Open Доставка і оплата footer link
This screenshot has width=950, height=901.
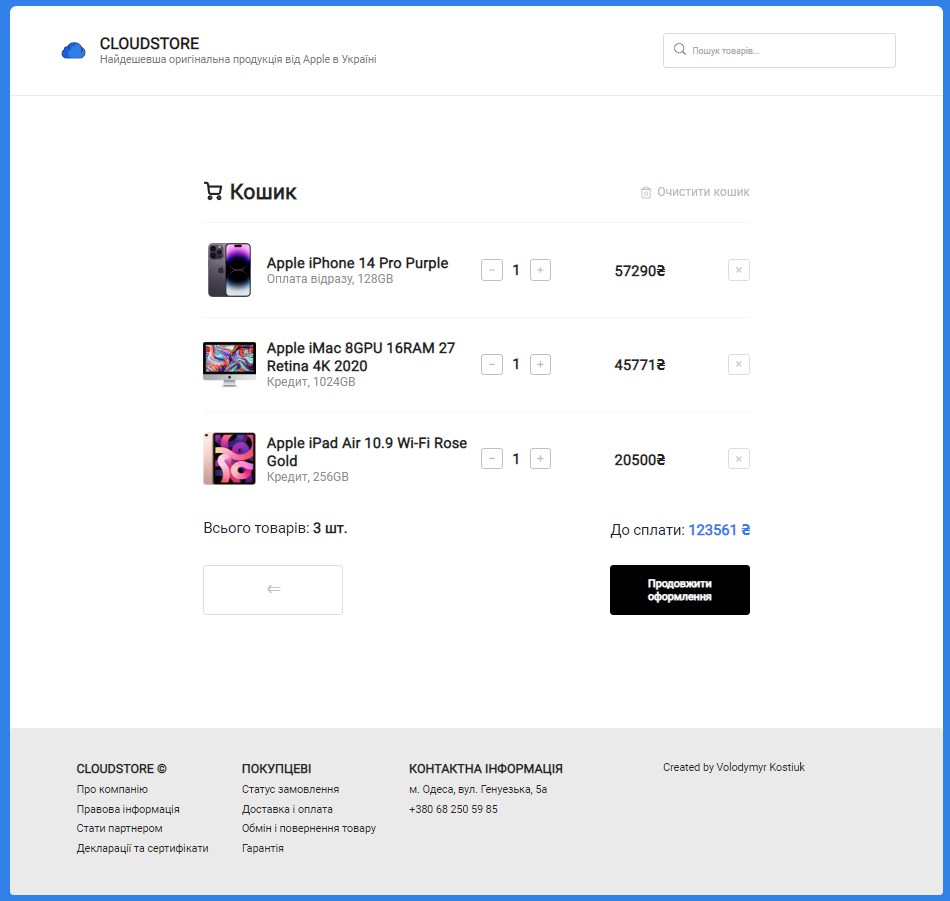(287, 809)
